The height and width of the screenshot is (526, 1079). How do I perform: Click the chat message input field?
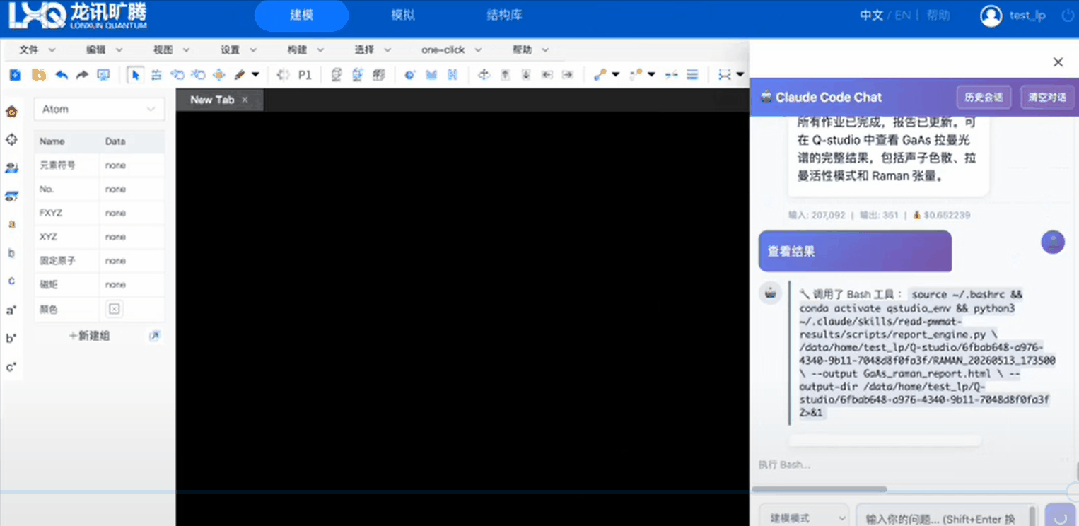pyautogui.click(x=946, y=518)
